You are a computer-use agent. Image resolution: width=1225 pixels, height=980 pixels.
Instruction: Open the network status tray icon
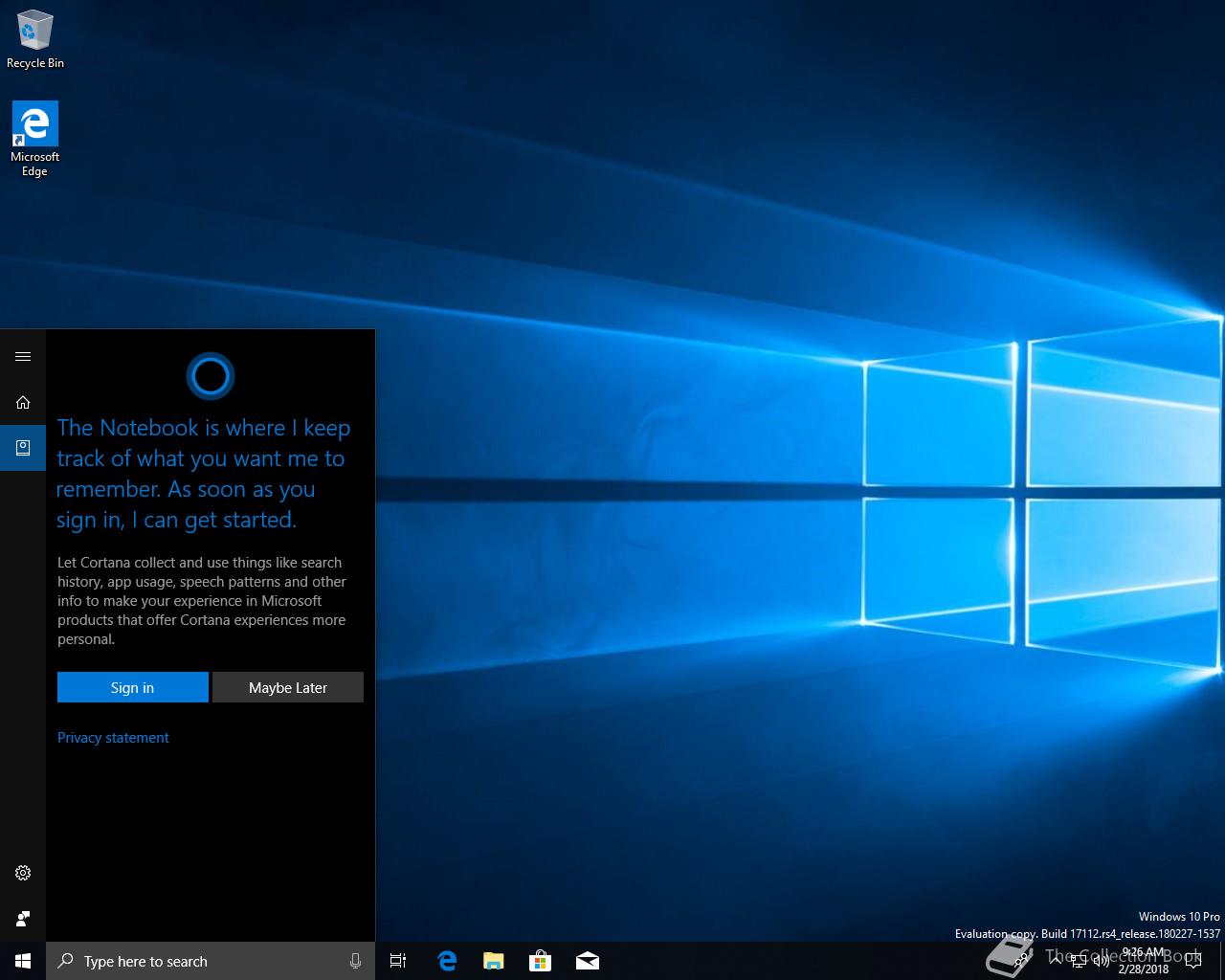1079,961
